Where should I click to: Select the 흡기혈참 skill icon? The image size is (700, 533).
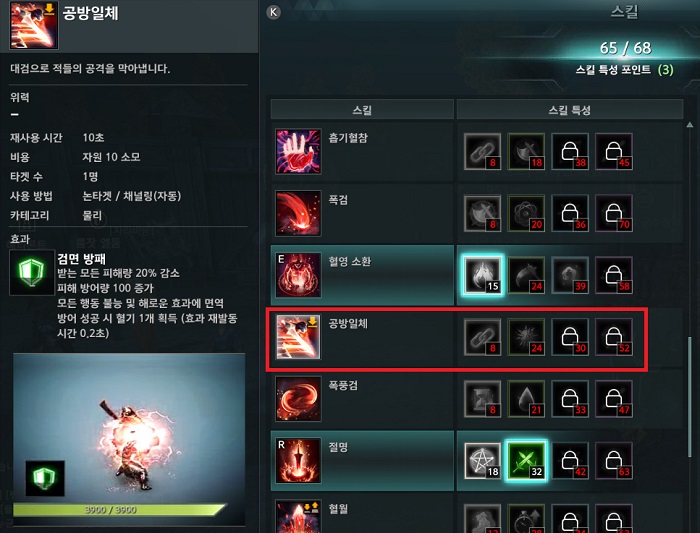tap(298, 151)
